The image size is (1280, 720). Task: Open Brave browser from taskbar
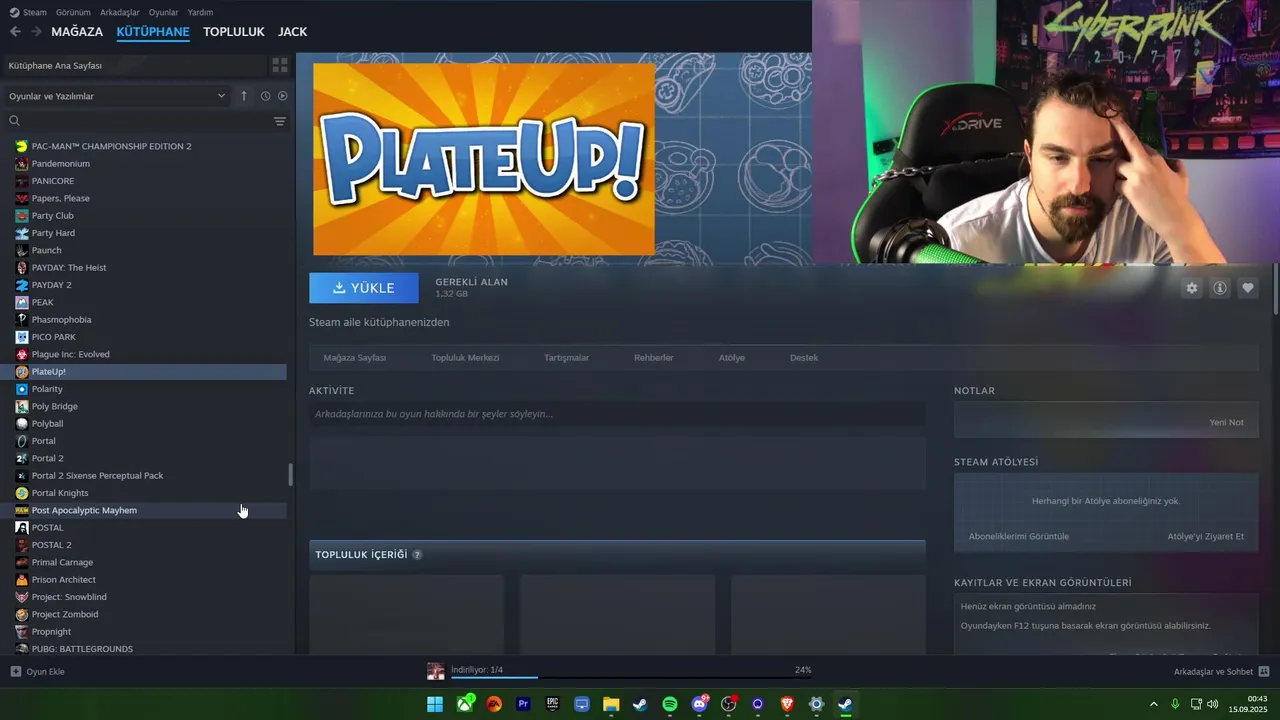click(x=787, y=704)
